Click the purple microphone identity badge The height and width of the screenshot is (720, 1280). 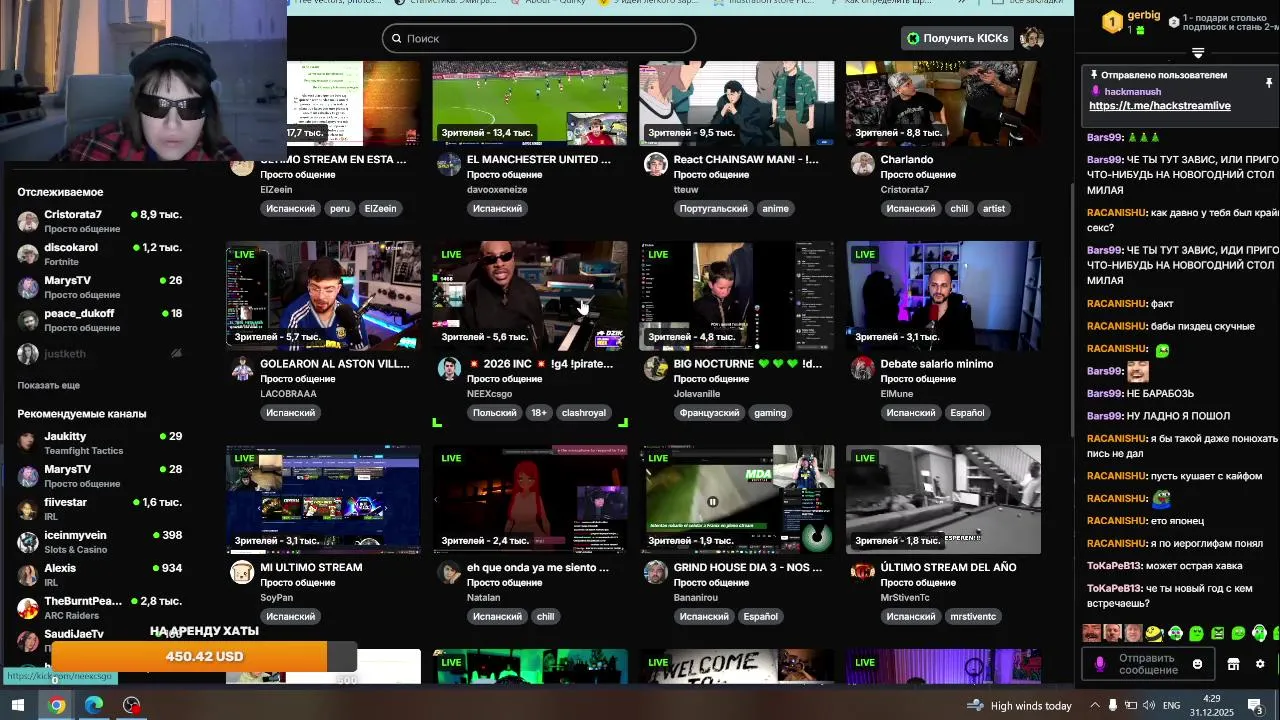pos(1100,664)
